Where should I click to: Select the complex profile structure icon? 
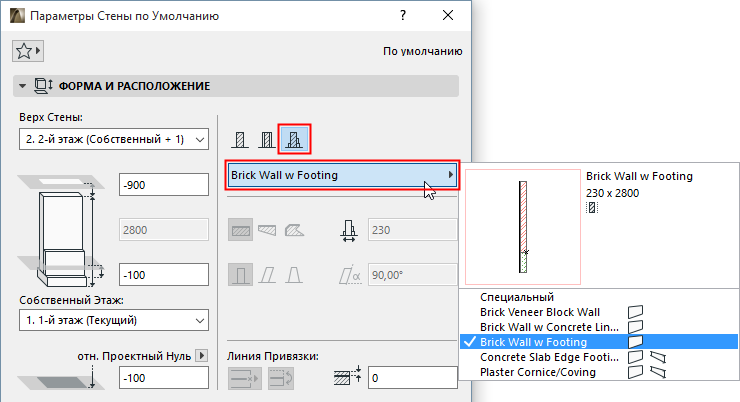click(295, 139)
